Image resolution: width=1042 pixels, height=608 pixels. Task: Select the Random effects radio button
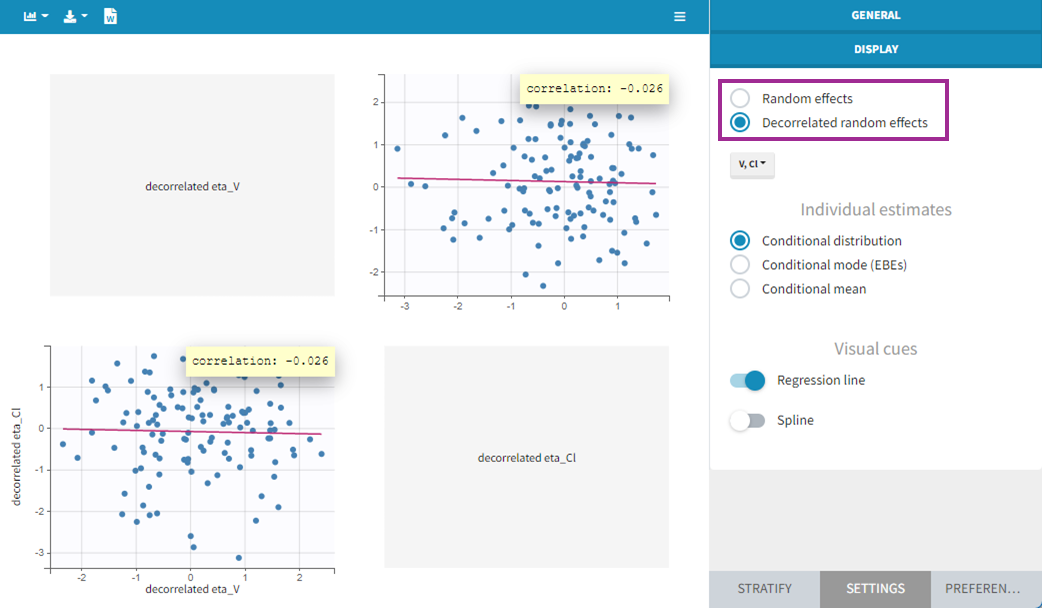(x=740, y=99)
